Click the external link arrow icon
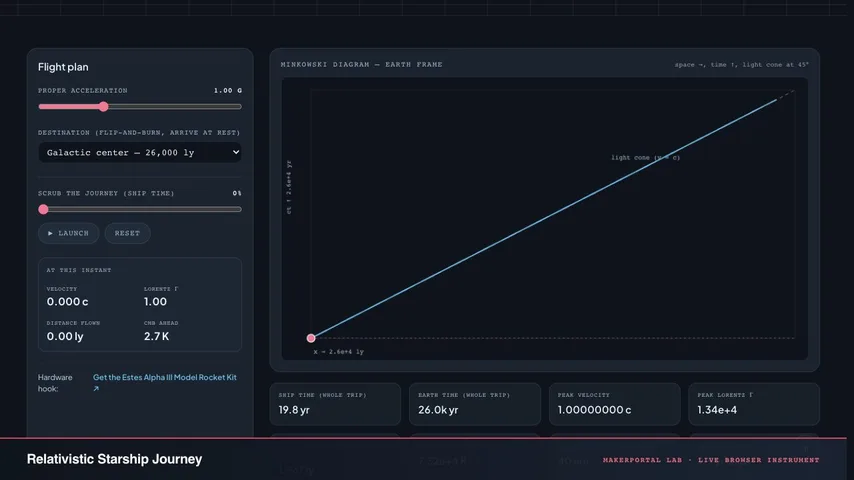 tap(96, 388)
